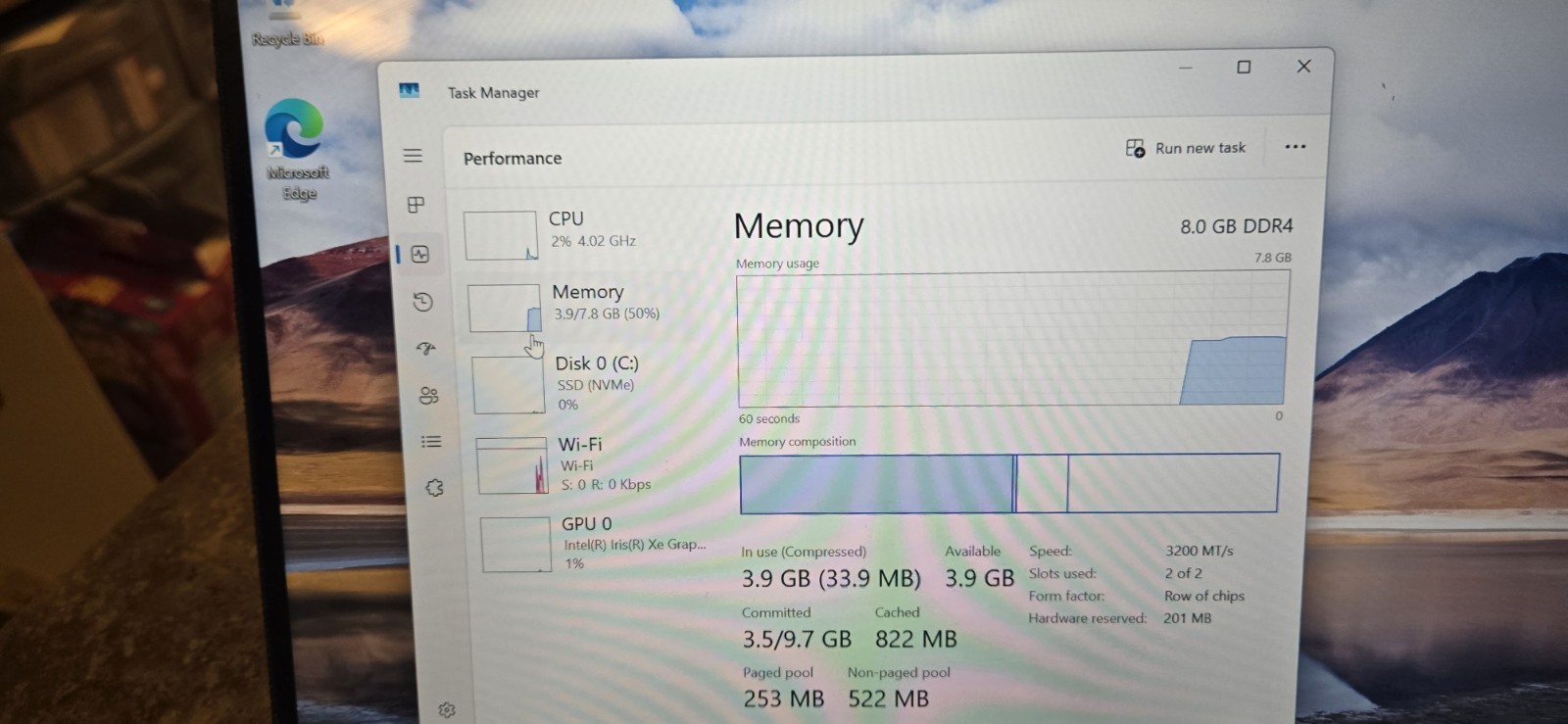Viewport: 1568px width, 724px height.
Task: Click the '3.5/9.7 GB' committed value
Action: (797, 640)
